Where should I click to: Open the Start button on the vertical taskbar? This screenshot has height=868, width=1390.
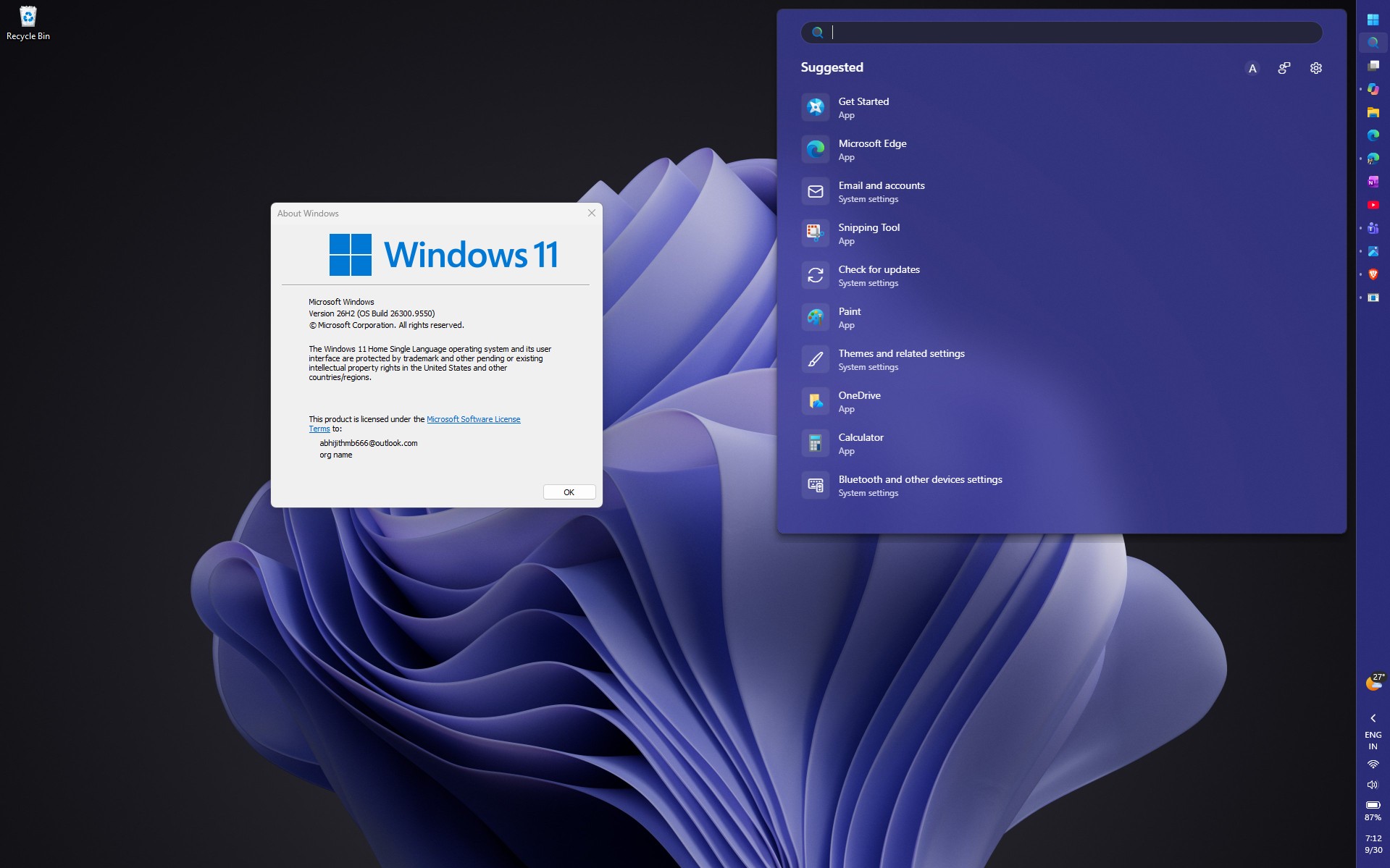(1373, 20)
